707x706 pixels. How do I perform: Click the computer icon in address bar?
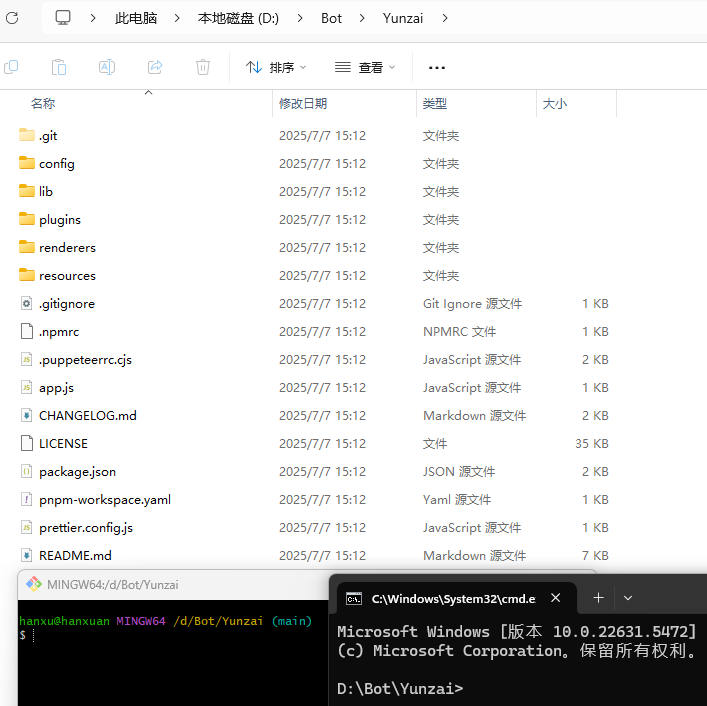(63, 18)
